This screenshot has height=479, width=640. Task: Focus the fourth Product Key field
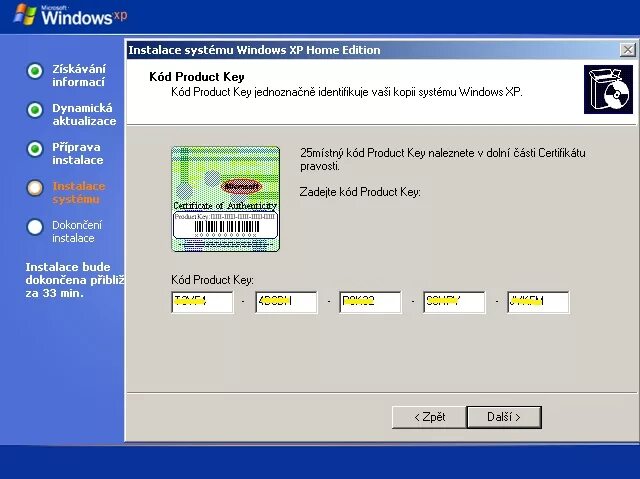[454, 302]
